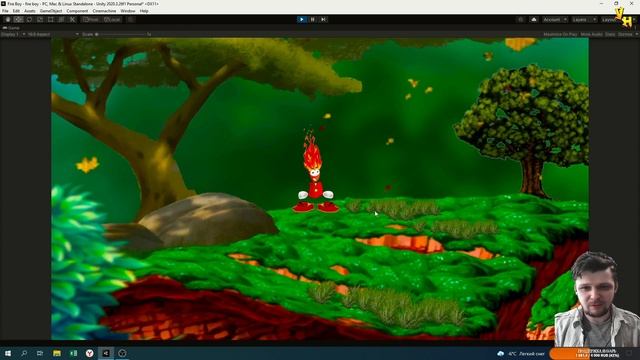Screen dimensions: 640x360
Task: Open the Account dropdown
Action: pyautogui.click(x=555, y=19)
